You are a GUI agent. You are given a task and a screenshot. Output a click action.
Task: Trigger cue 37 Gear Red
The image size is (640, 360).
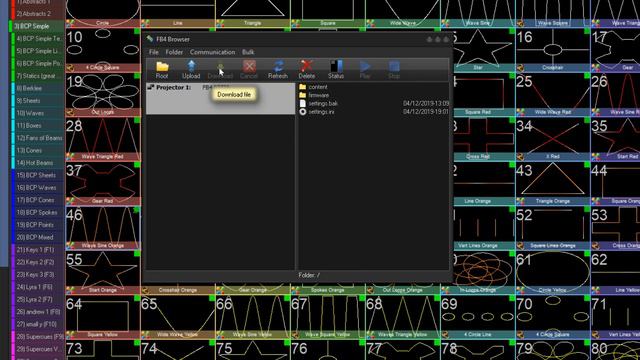coord(103,183)
